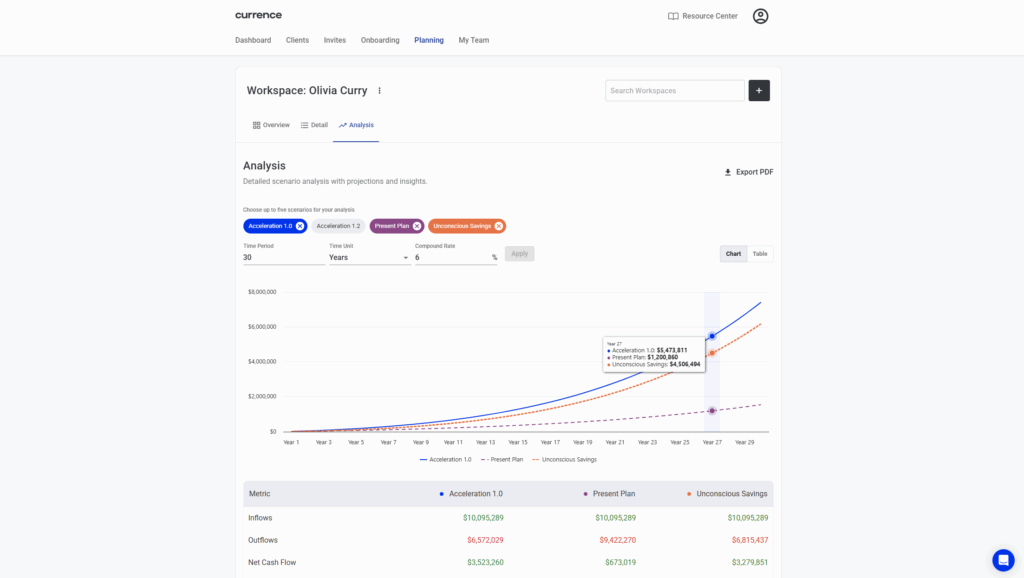Viewport: 1024px width, 578px height.
Task: Open the chat support bubble icon
Action: tap(1002, 560)
